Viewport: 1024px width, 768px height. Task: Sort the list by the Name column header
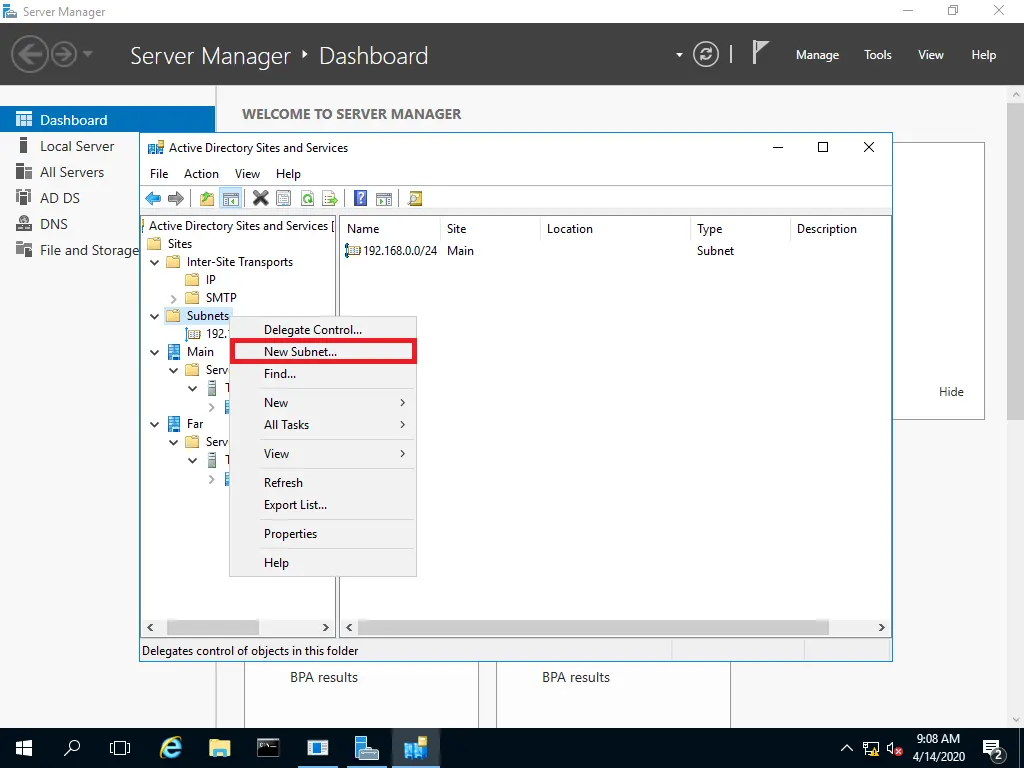pyautogui.click(x=390, y=229)
